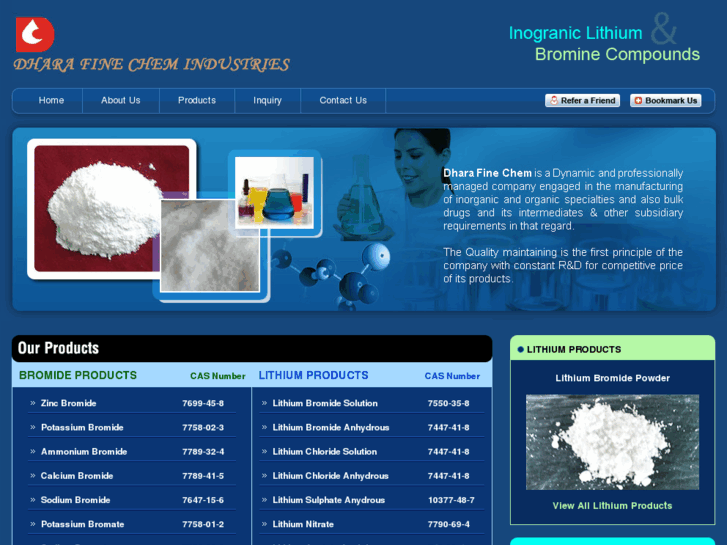Click CAS number 7790-69-4
727x545 pixels.
tap(448, 524)
